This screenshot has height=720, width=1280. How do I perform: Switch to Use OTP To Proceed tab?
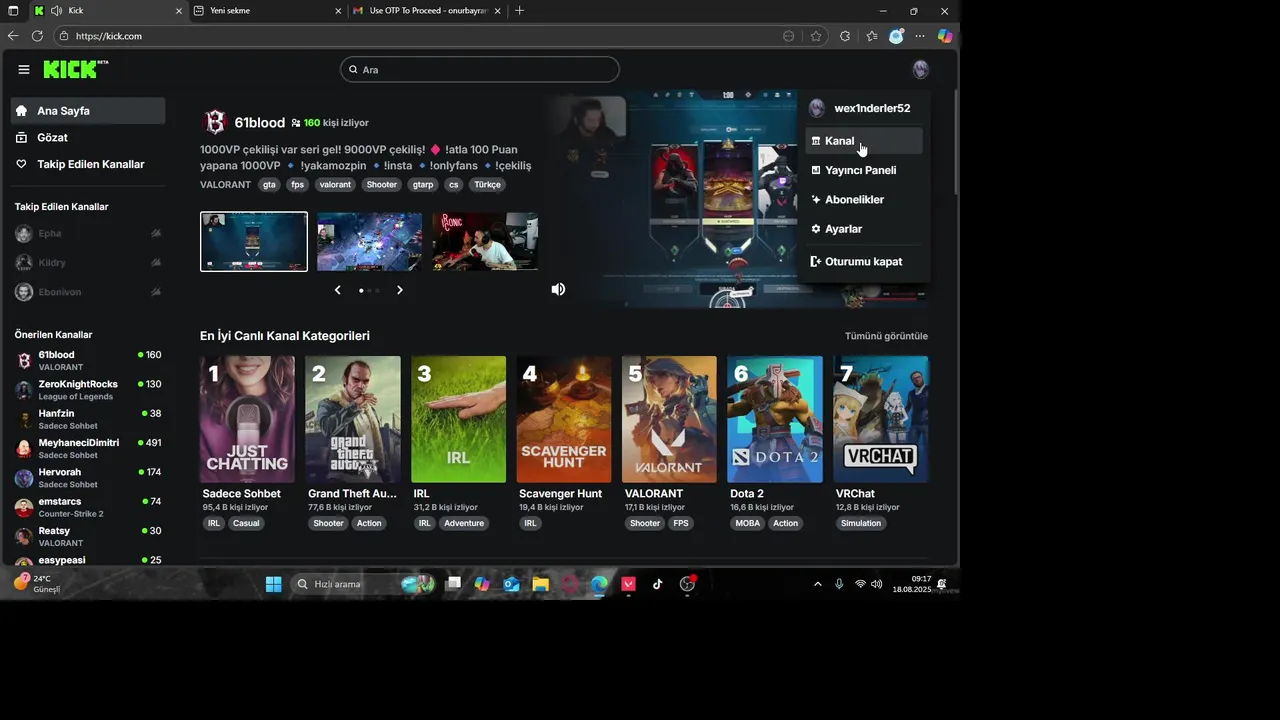tap(427, 11)
